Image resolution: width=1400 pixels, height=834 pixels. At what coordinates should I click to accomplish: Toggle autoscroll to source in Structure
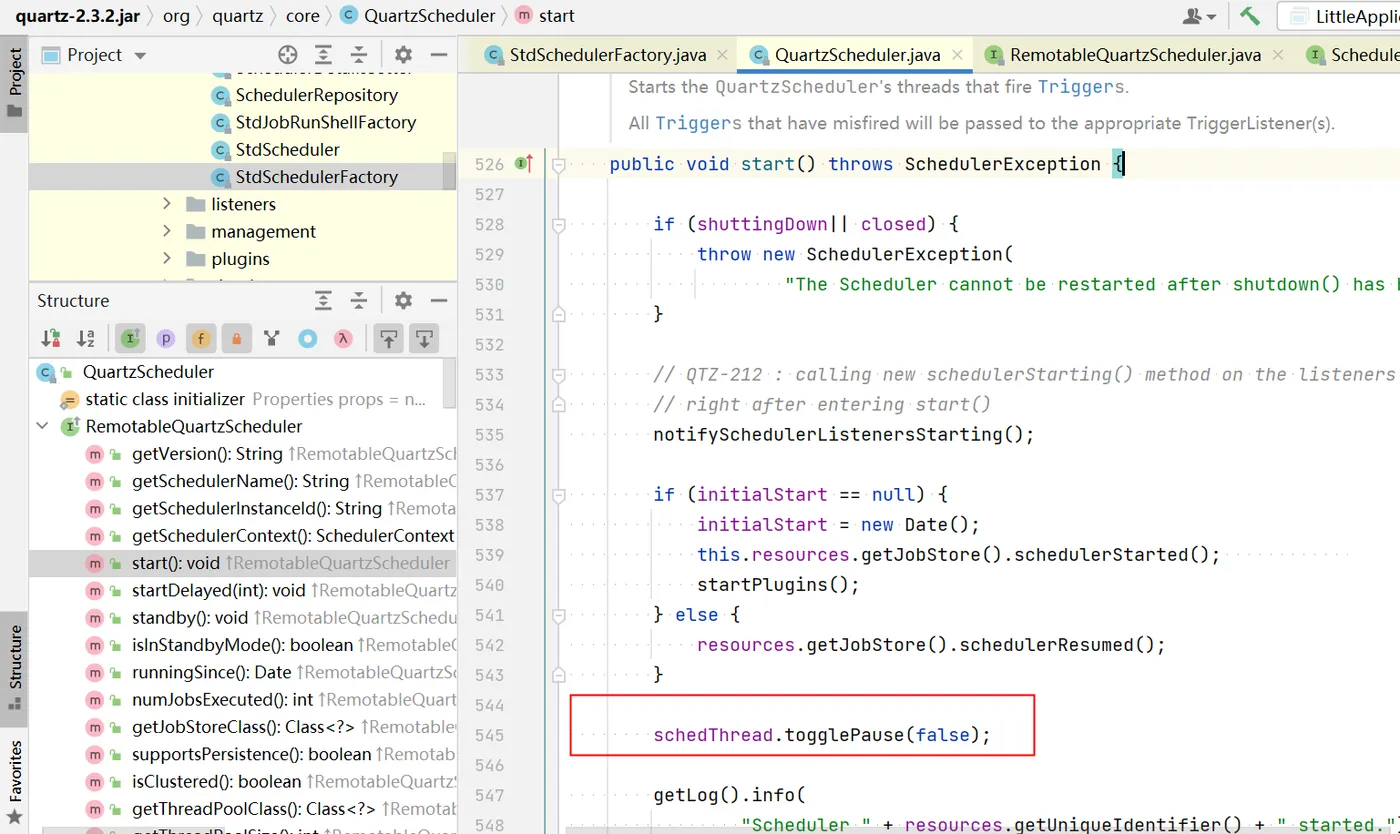(388, 339)
